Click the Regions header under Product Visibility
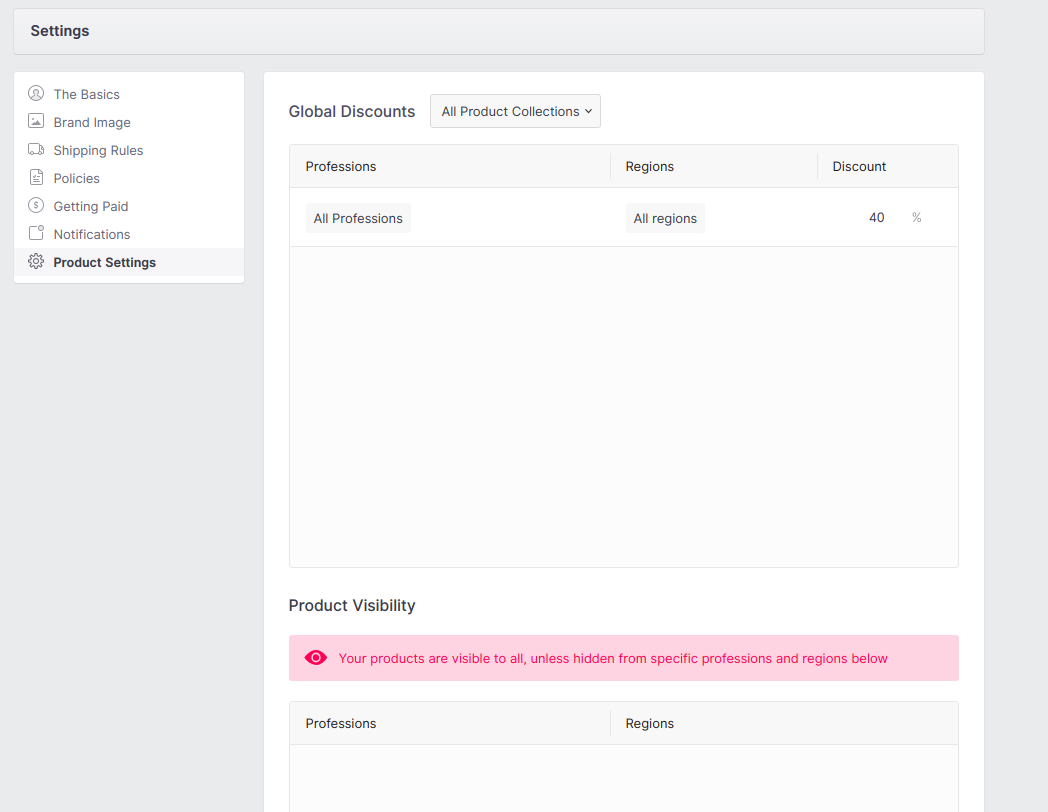 pos(650,724)
